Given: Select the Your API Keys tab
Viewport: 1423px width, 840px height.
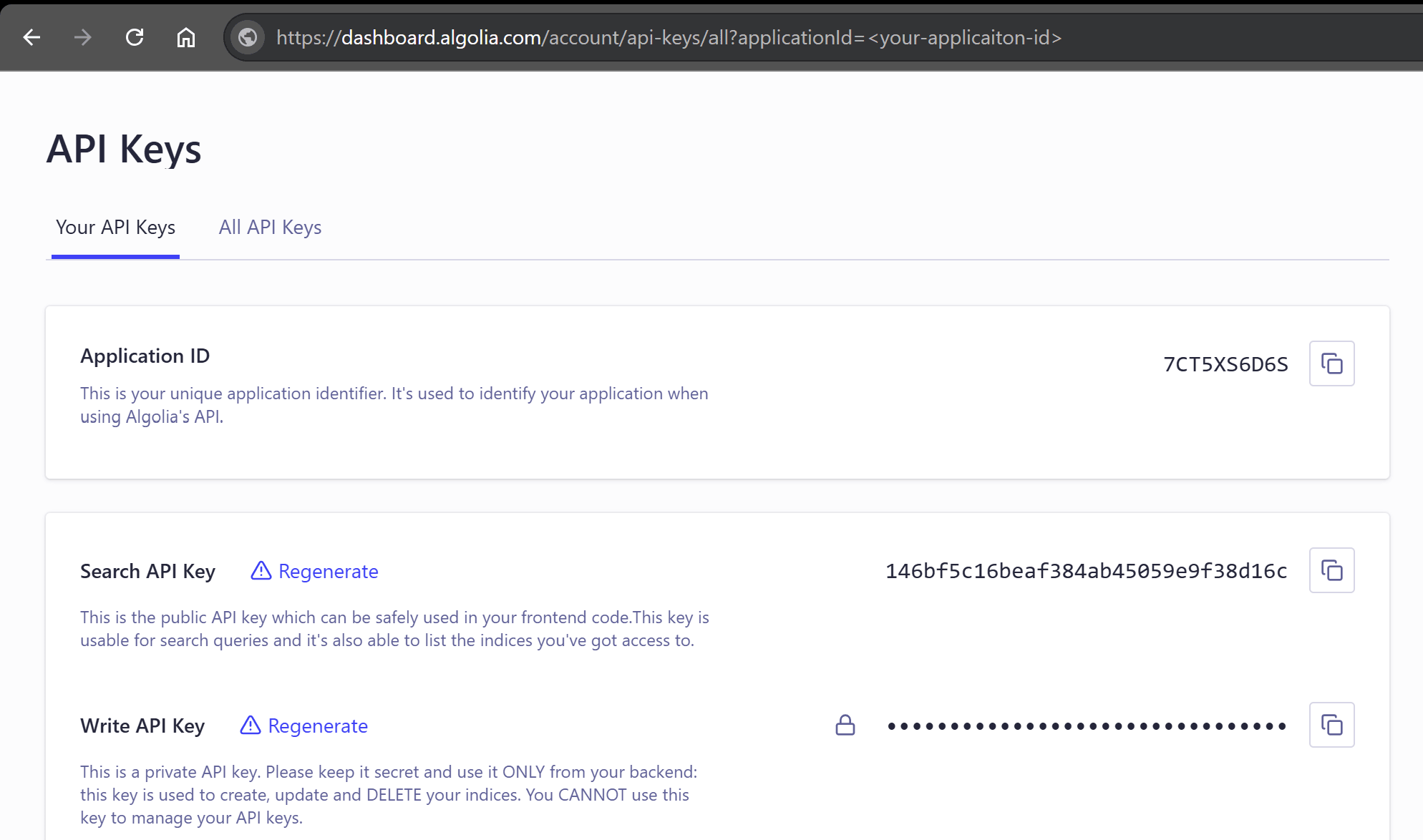Looking at the screenshot, I should (x=115, y=227).
